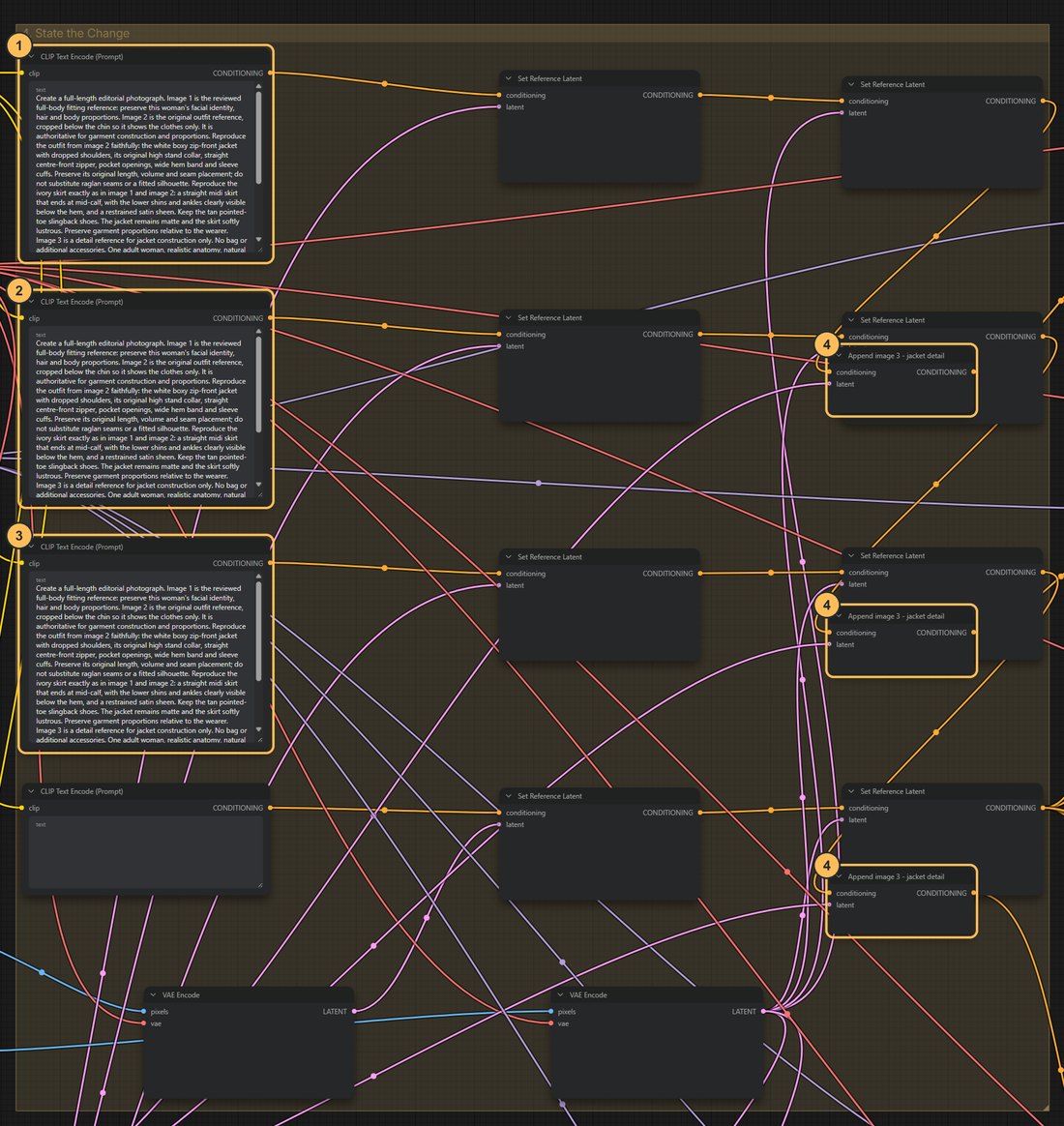
Task: Collapse bottom Set Reference Latent node, middle column
Action: [509, 796]
